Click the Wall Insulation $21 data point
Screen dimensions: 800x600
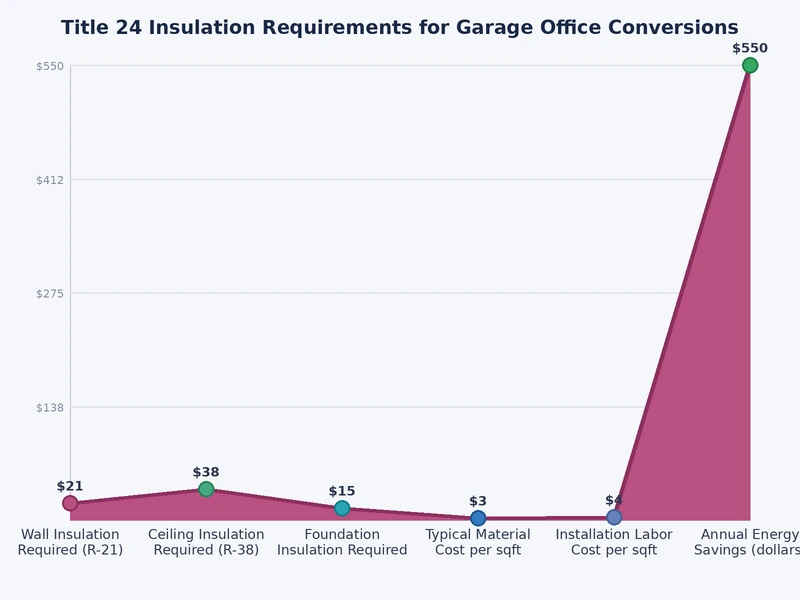70,503
